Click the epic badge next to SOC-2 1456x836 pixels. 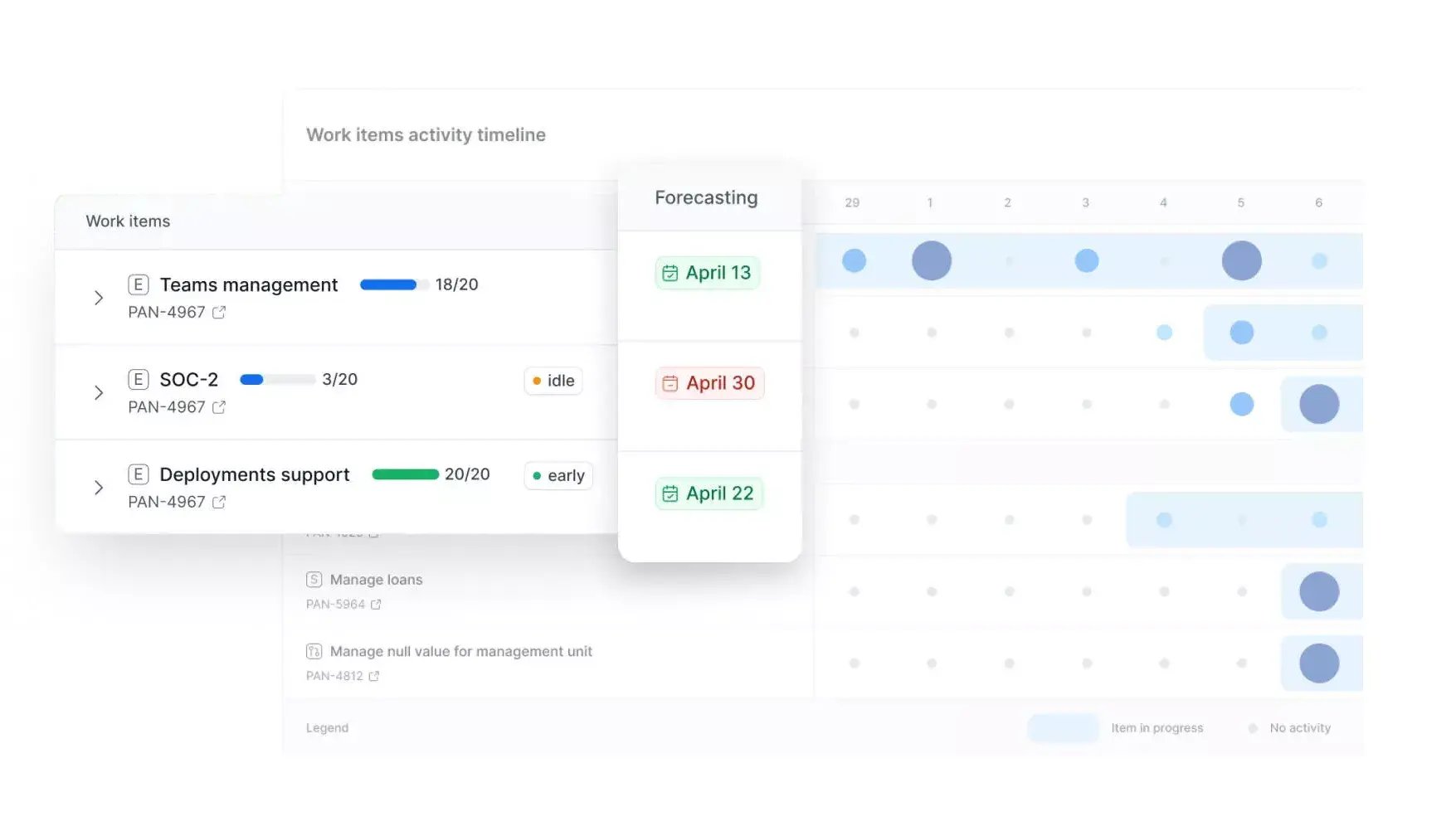[x=138, y=379]
